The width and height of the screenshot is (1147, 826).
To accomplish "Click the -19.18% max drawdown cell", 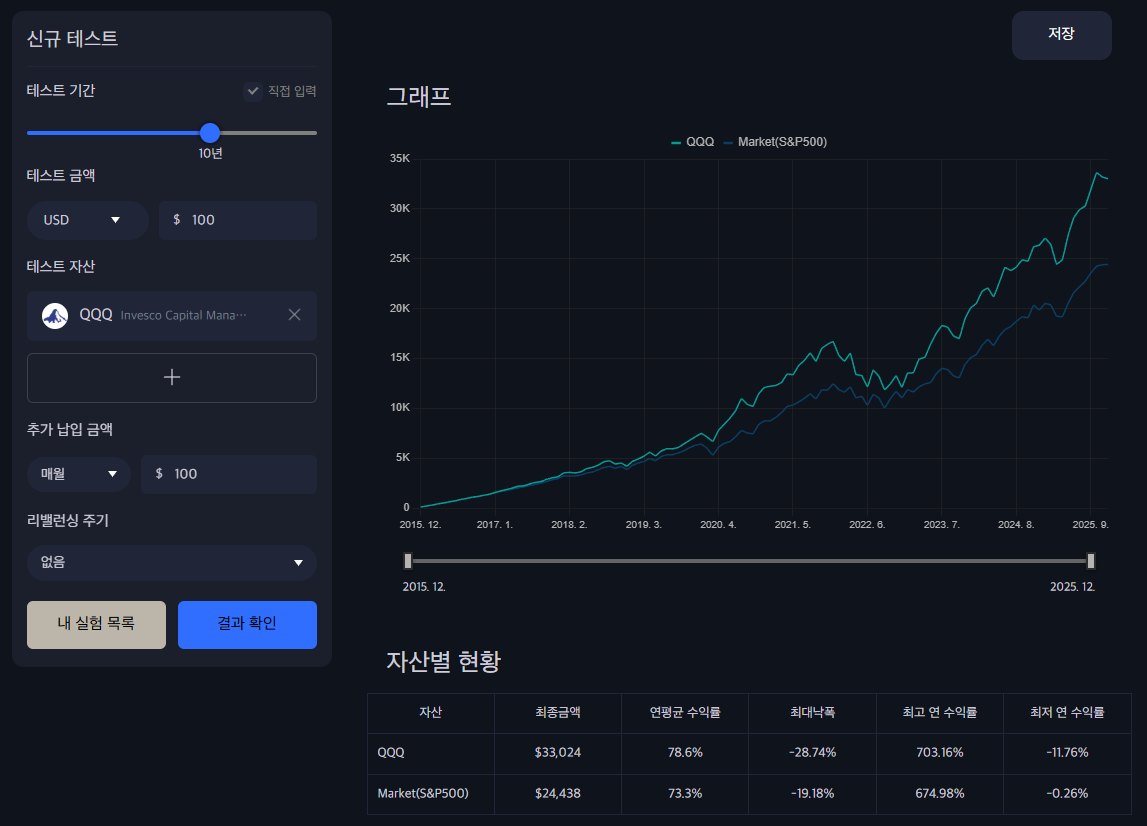I will 813,794.
